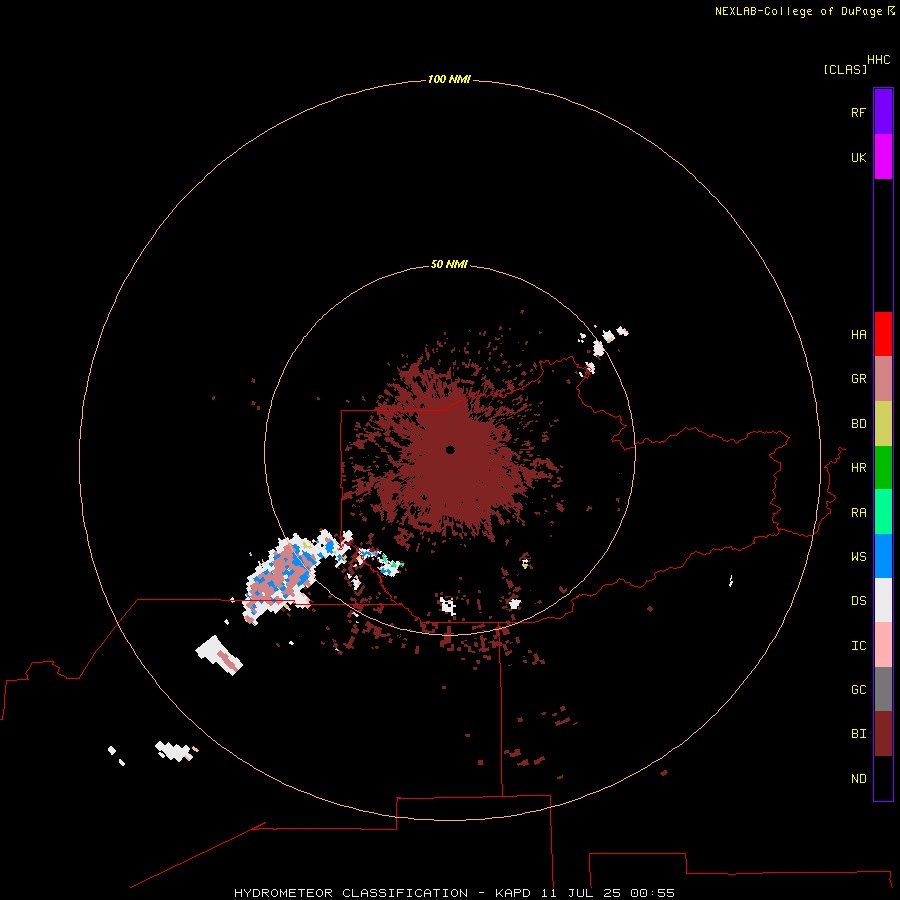This screenshot has height=900, width=900.
Task: Click the 'GC' legend label
Action: click(x=858, y=690)
